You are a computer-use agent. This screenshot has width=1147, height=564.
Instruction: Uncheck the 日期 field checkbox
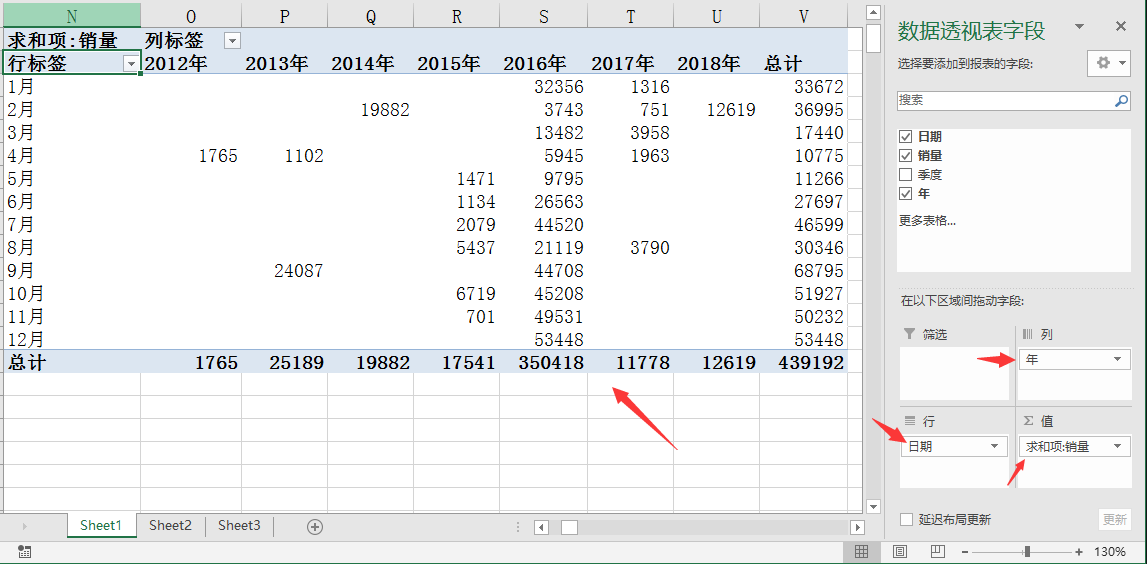[x=905, y=137]
